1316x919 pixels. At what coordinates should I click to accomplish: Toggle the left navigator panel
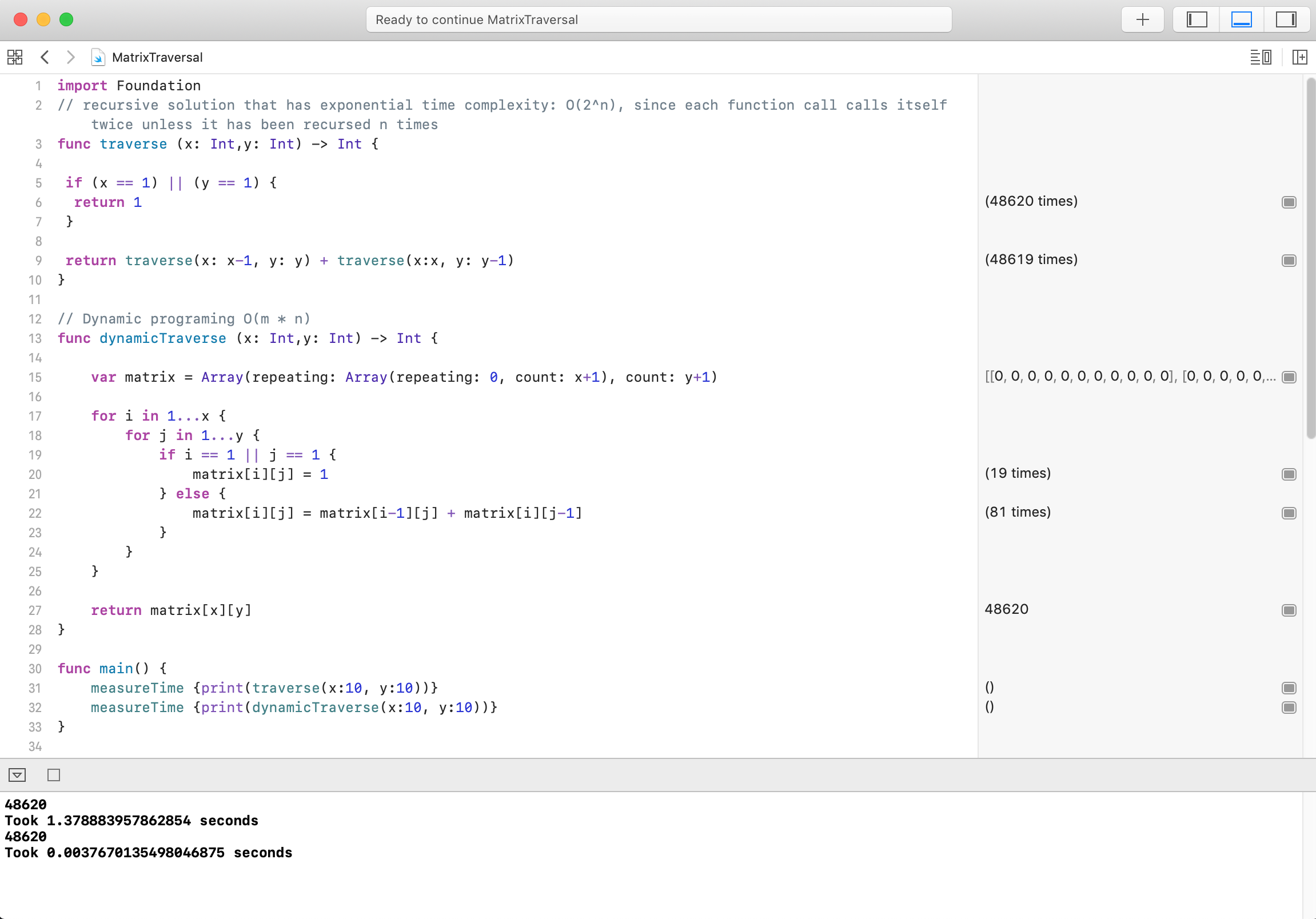click(x=1196, y=19)
